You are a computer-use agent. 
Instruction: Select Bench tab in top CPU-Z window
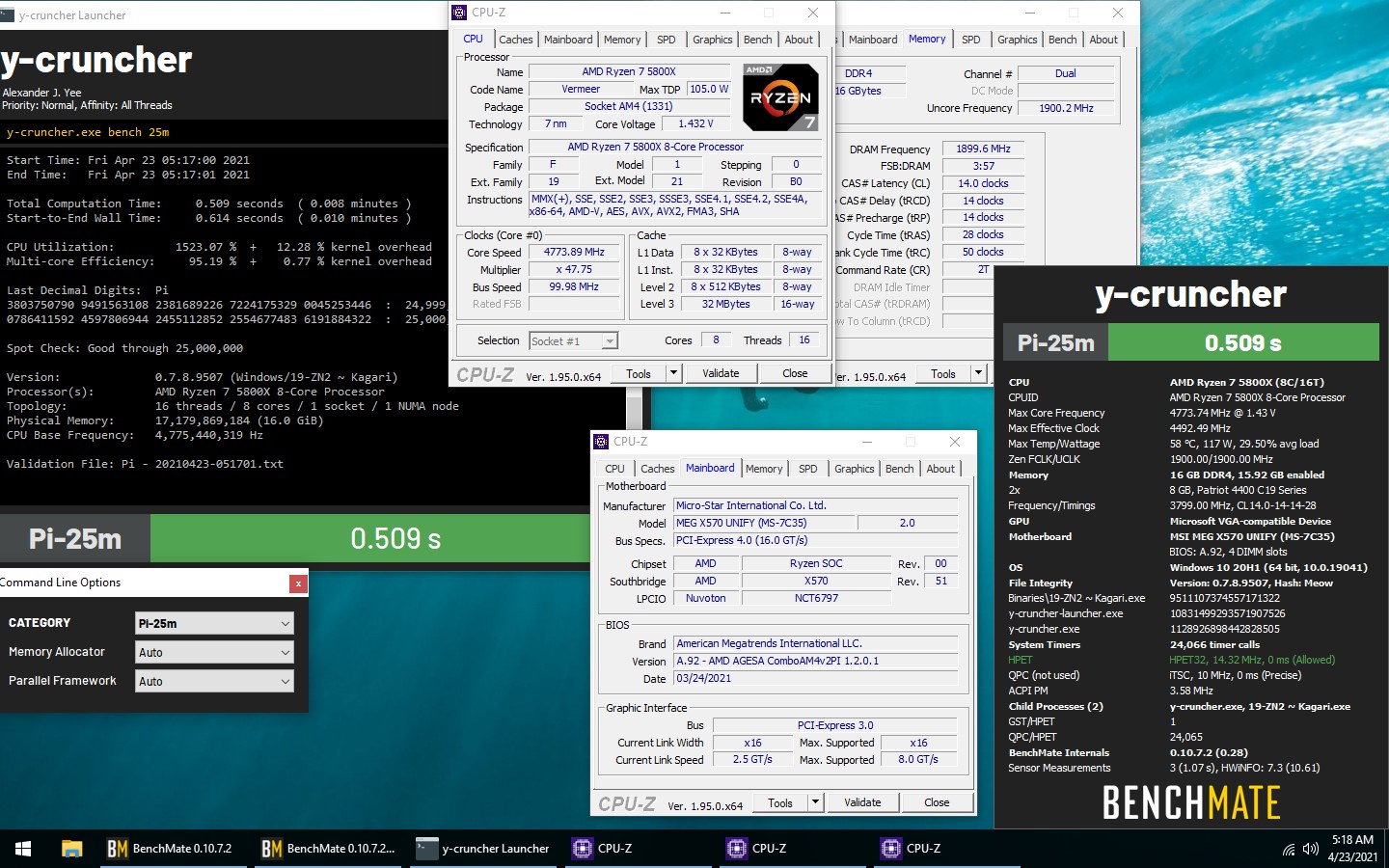pos(757,40)
